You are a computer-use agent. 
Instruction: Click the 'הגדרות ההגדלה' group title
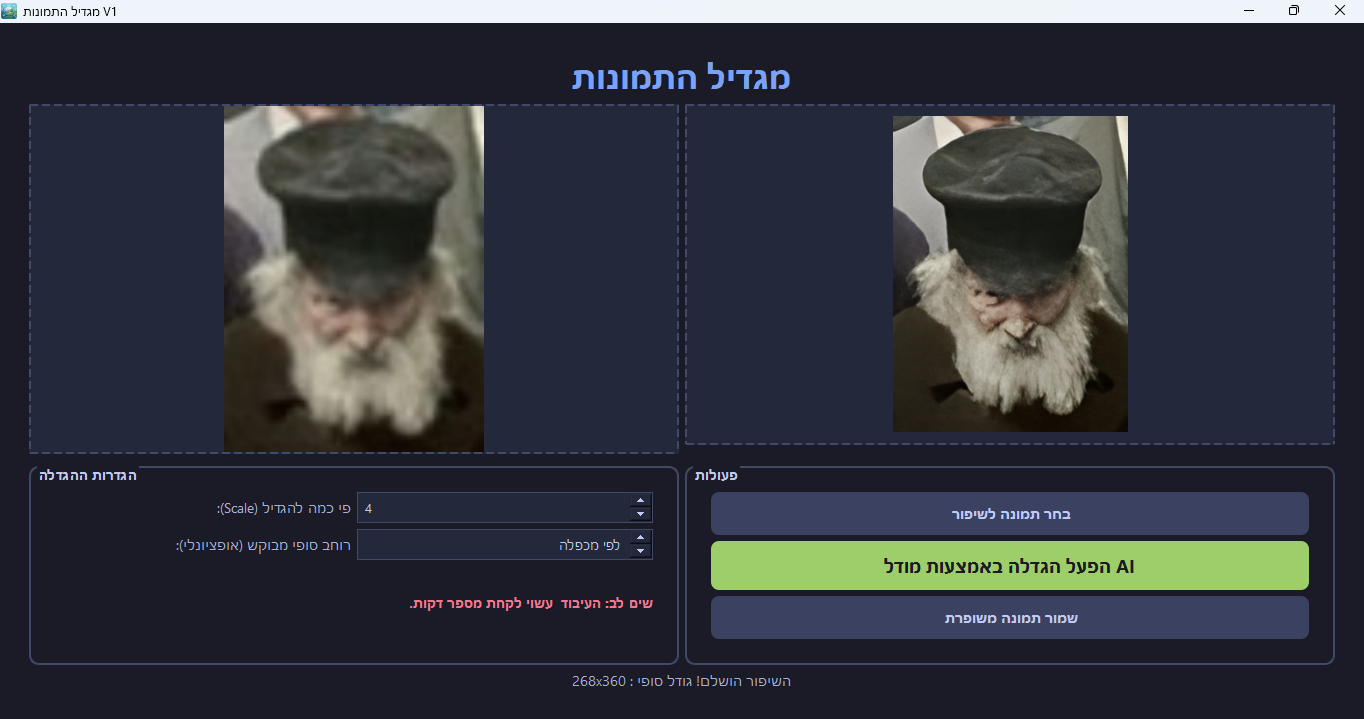pyautogui.click(x=88, y=475)
